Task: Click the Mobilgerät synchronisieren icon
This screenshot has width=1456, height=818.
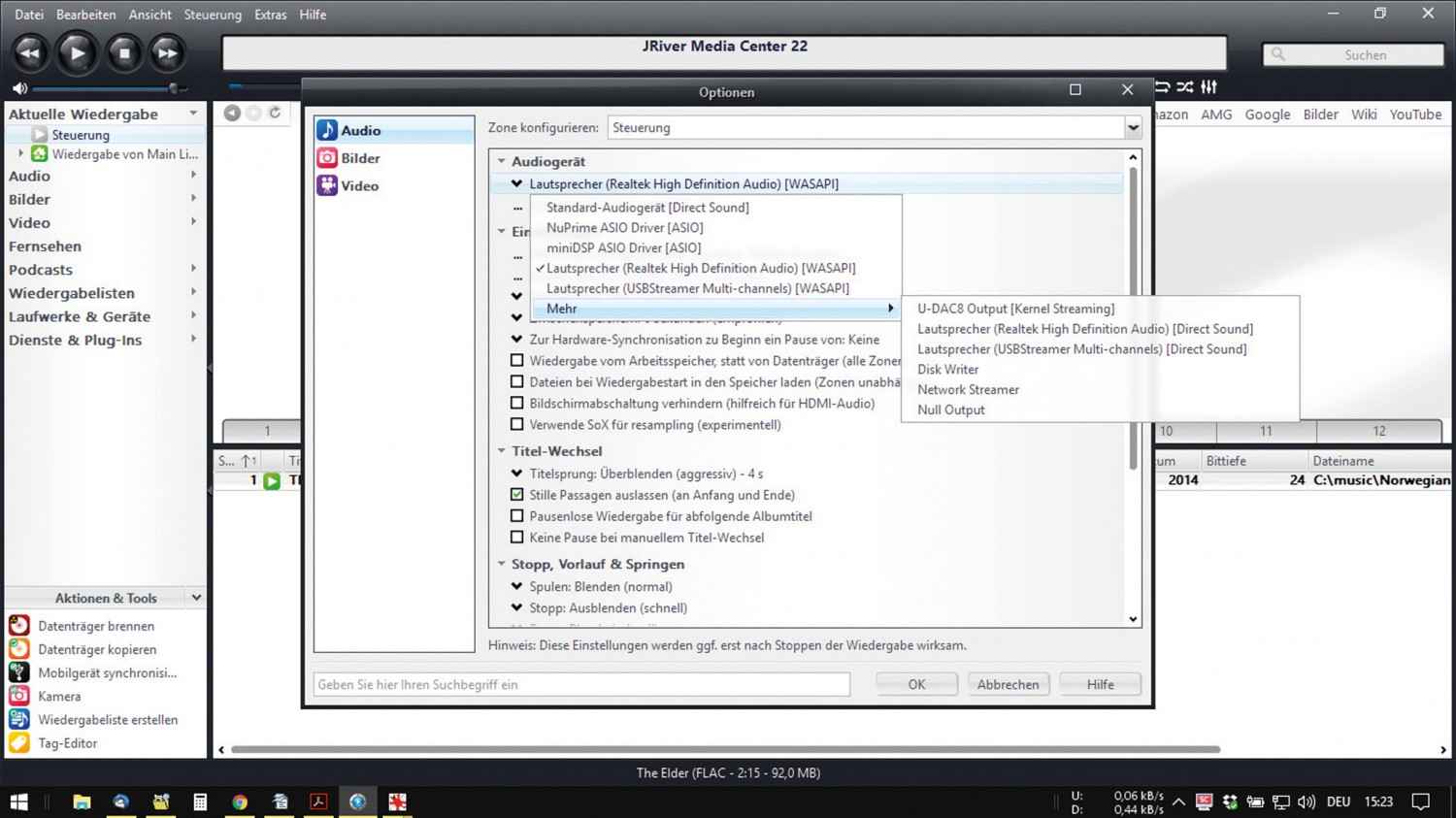Action: tap(19, 672)
